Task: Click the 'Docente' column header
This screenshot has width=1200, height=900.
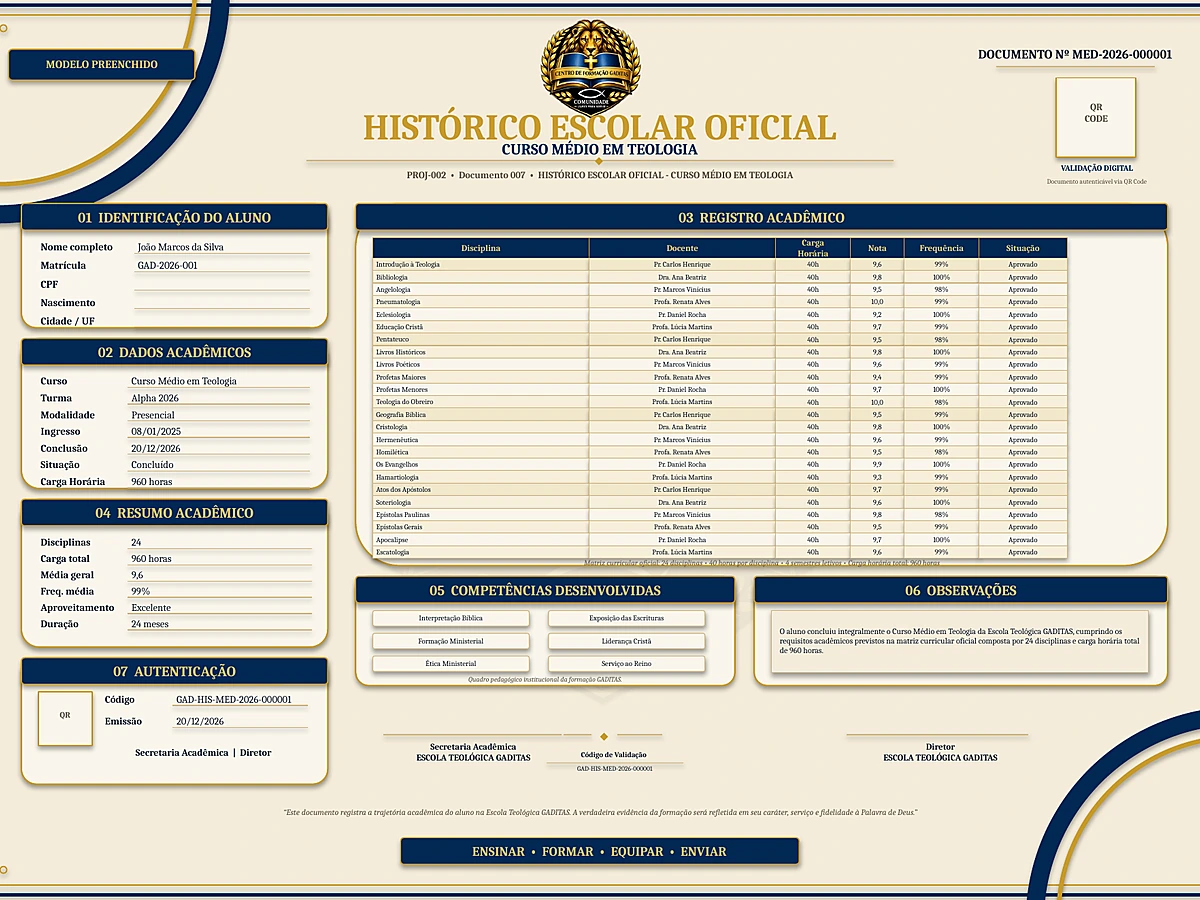Action: click(682, 248)
